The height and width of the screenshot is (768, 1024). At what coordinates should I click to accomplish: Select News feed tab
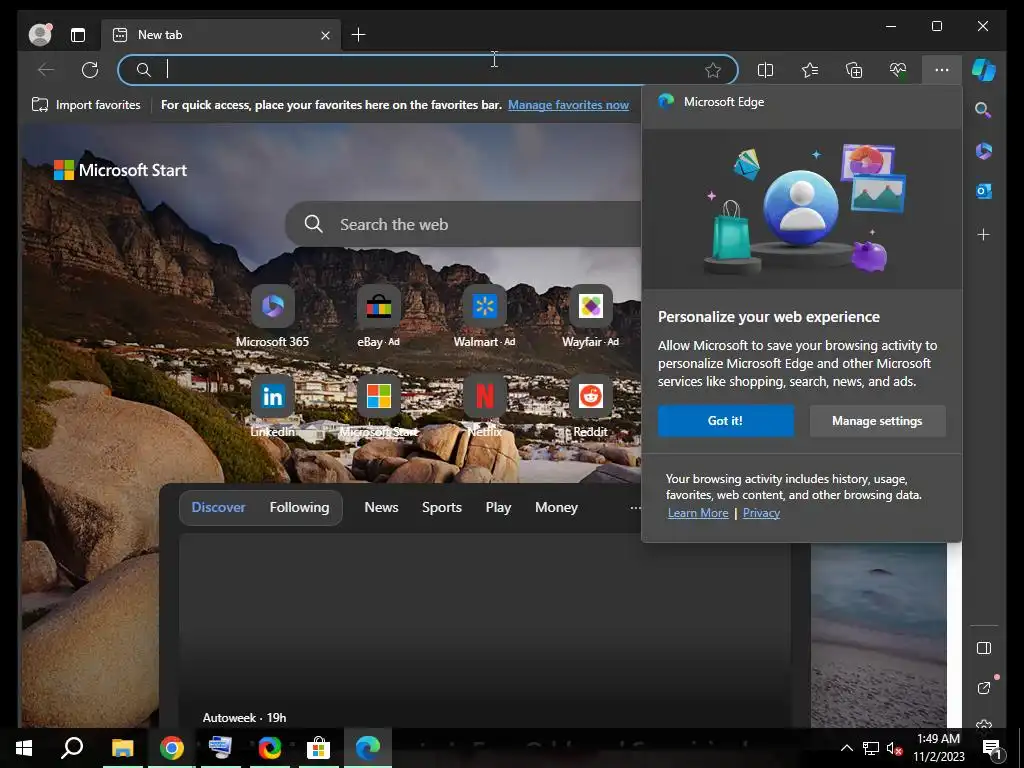coord(381,507)
